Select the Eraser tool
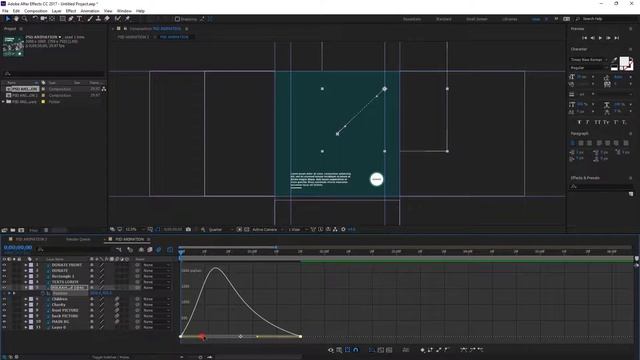The height and width of the screenshot is (360, 640). (x=107, y=19)
